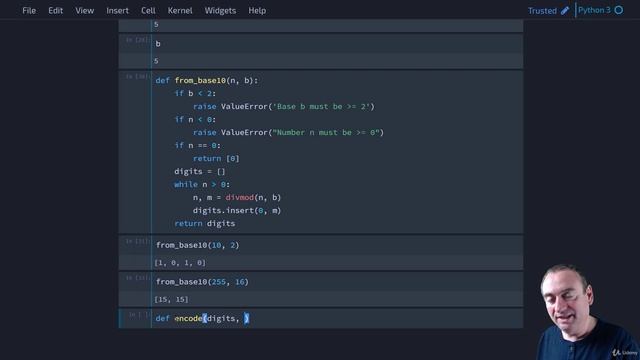Click the Trusted notebook button
Screen dimensions: 640x360
[x=542, y=11]
